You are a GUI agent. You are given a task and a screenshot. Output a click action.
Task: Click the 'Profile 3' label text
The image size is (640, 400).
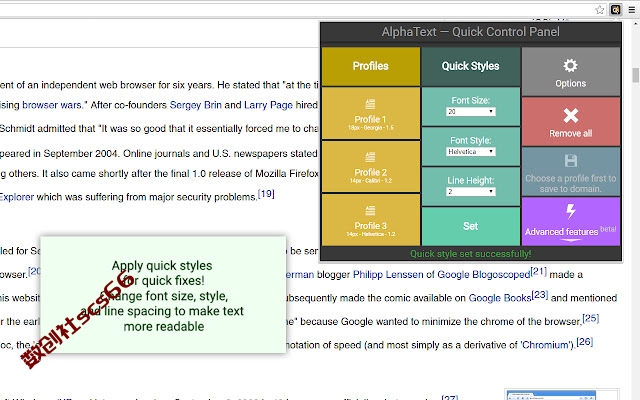pyautogui.click(x=370, y=226)
